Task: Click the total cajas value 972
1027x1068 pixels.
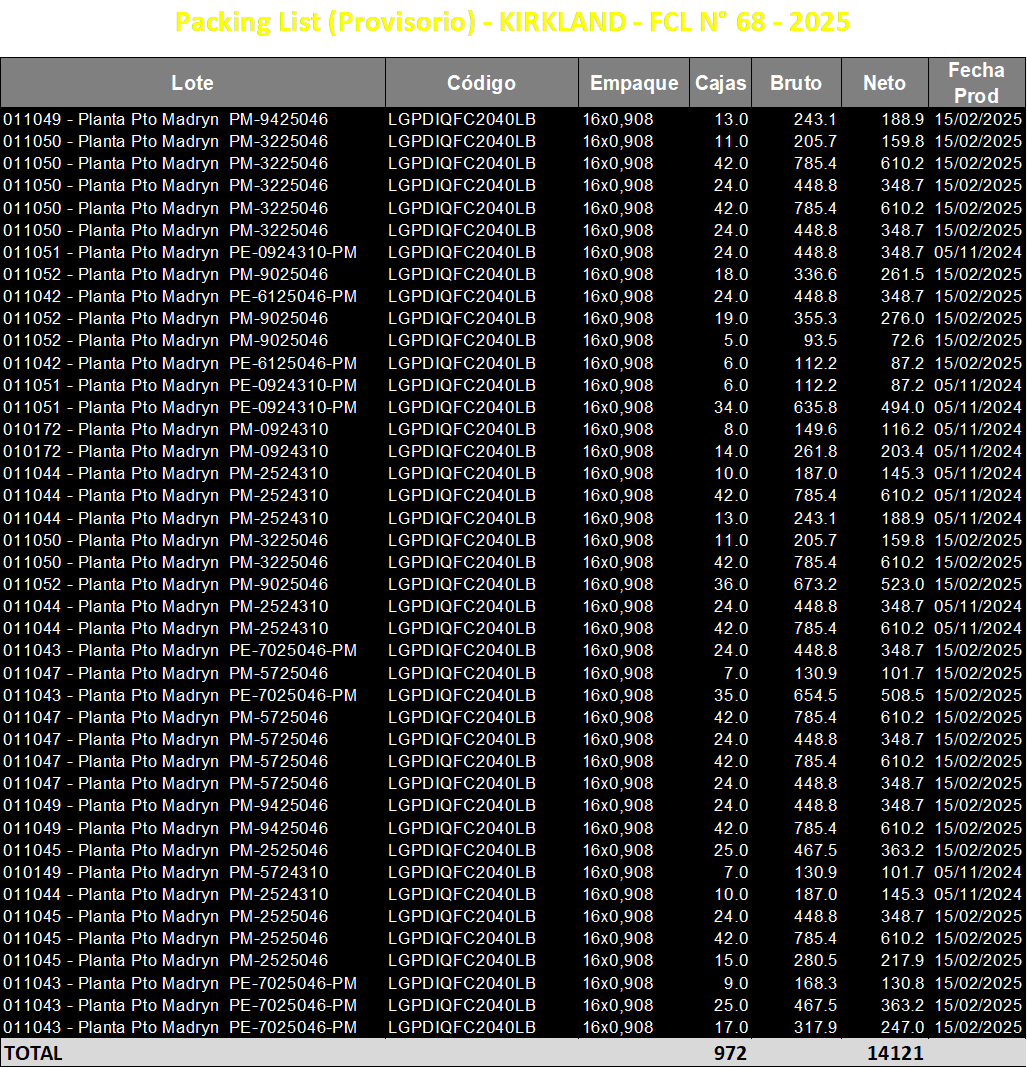Action: [730, 1053]
